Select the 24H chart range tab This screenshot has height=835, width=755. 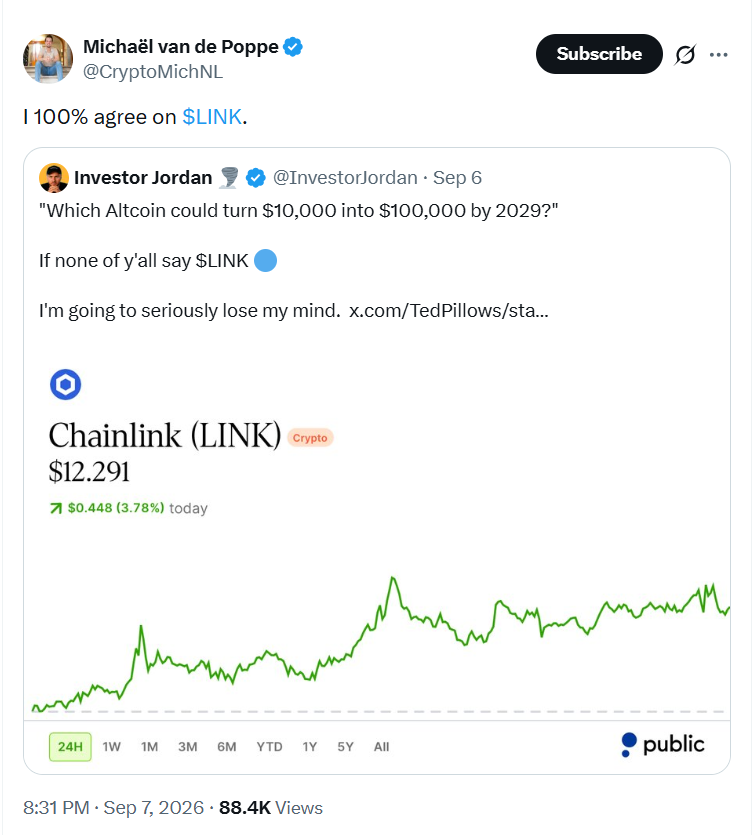tap(70, 747)
